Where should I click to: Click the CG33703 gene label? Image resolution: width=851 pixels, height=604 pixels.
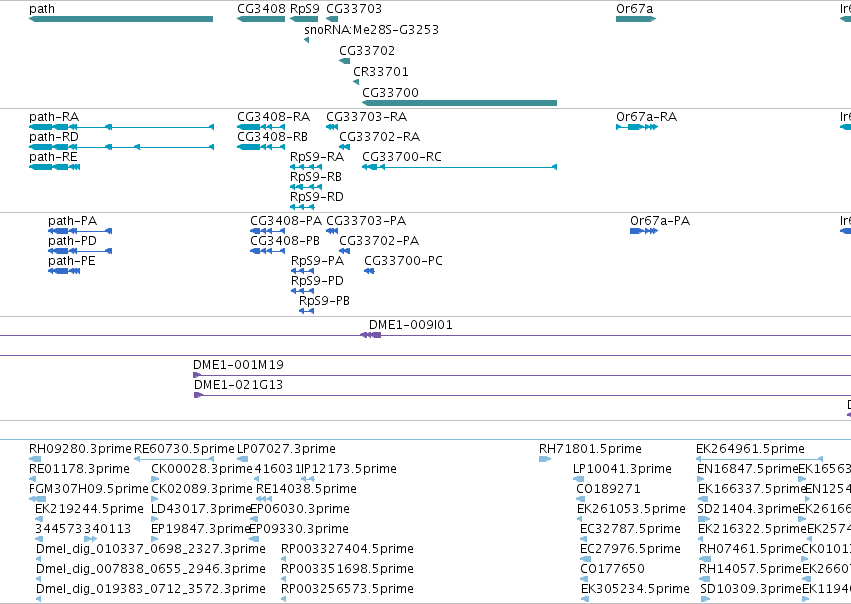coord(354,9)
